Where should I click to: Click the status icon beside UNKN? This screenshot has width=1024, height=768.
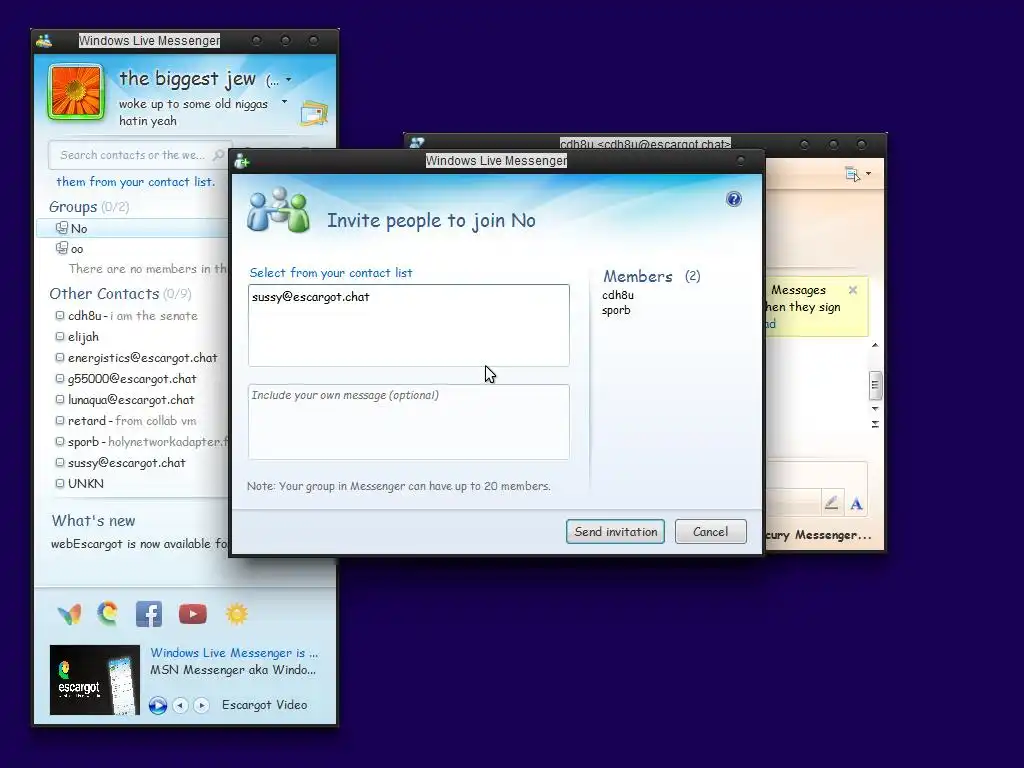tap(59, 483)
